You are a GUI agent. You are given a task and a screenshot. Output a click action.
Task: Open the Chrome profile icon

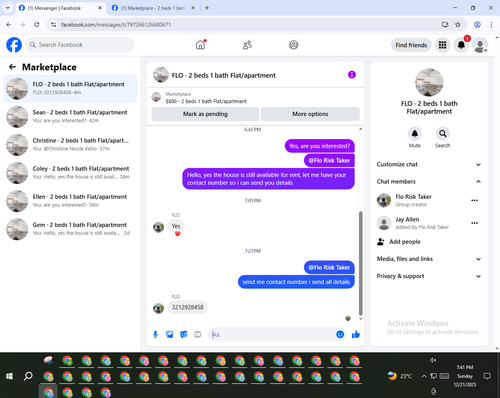tap(477, 24)
